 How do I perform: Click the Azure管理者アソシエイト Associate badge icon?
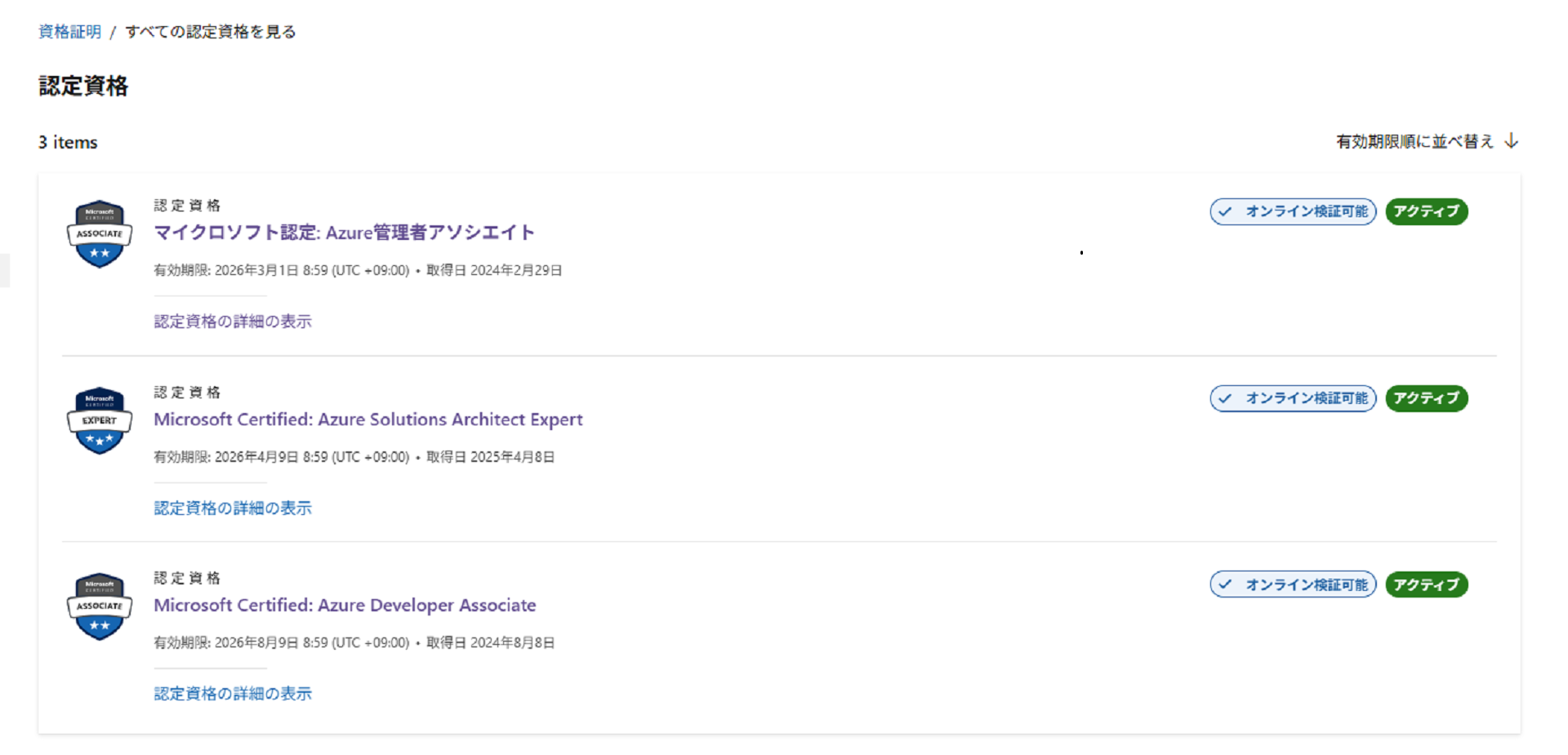(x=99, y=234)
